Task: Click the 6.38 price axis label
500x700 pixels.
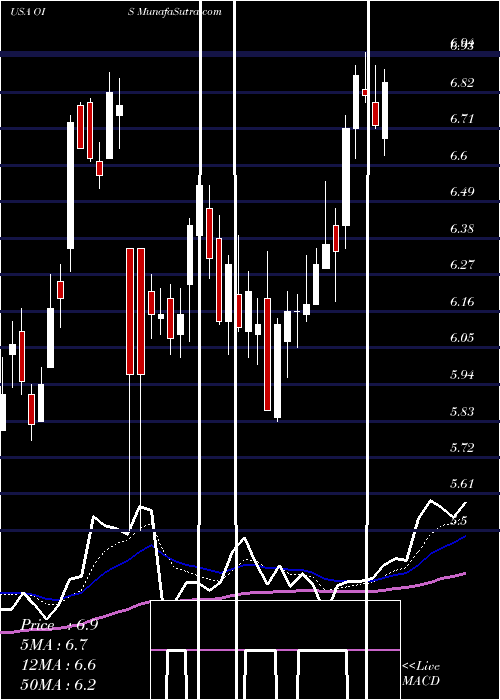Action: [x=462, y=229]
